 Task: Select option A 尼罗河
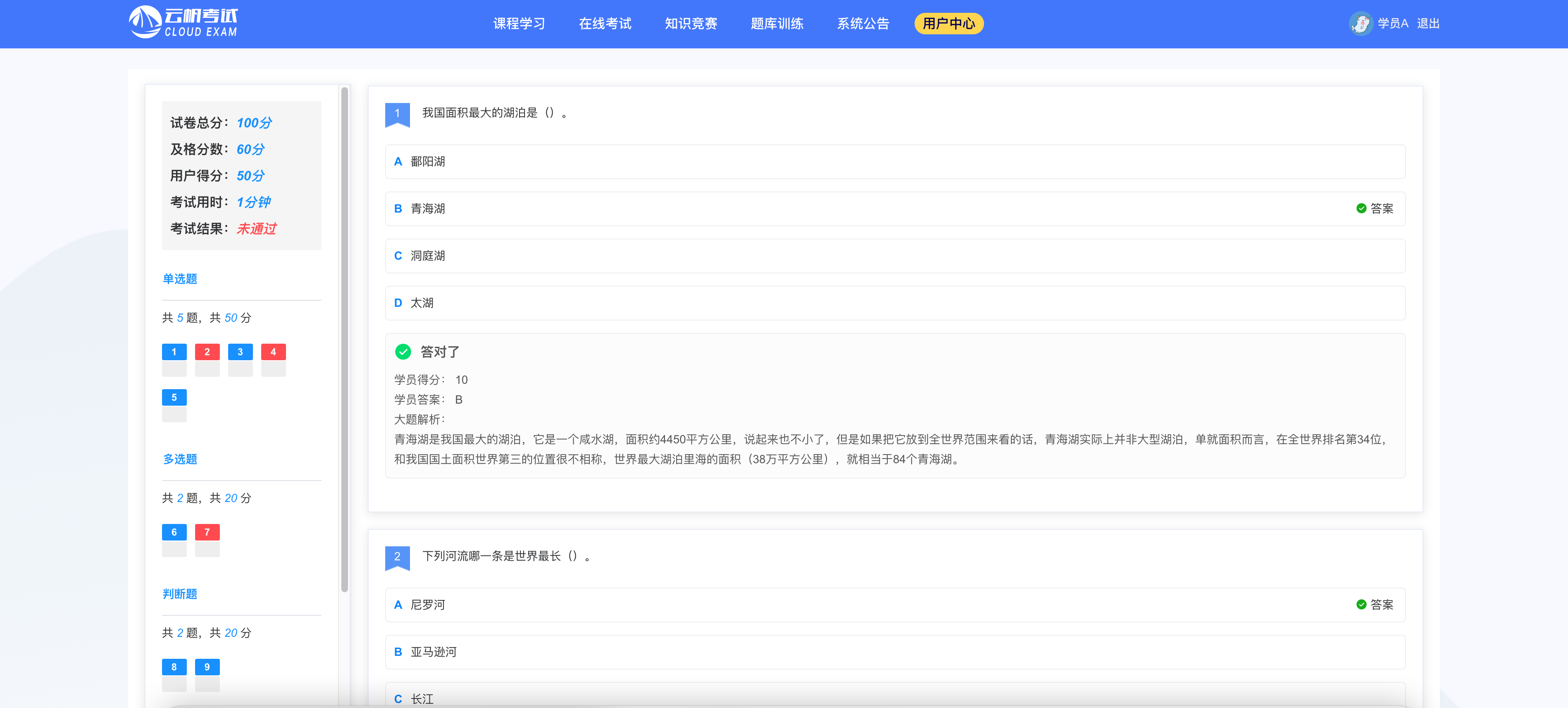pyautogui.click(x=895, y=605)
